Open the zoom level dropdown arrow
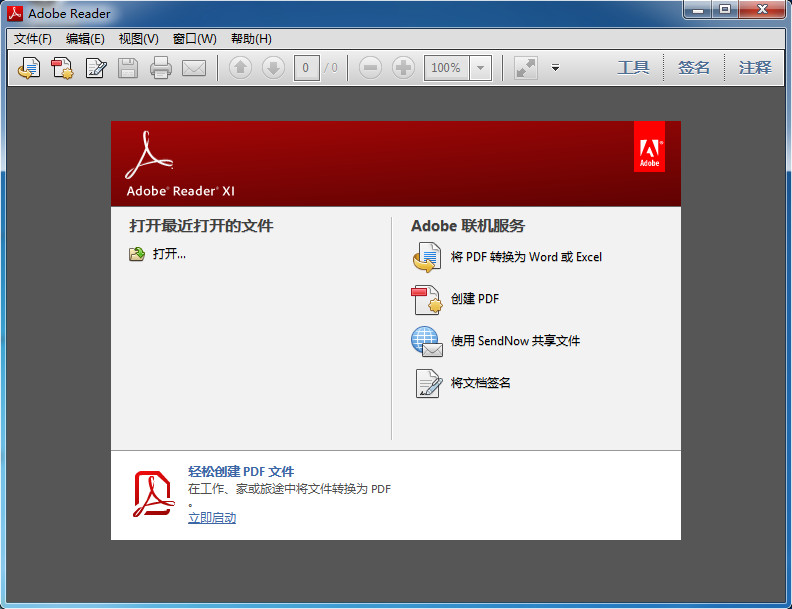 480,68
